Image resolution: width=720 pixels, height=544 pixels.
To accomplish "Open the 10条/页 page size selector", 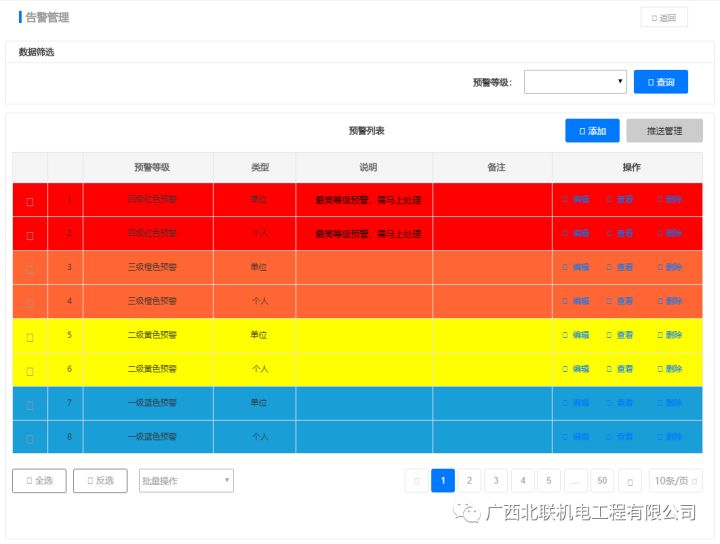I will (x=675, y=481).
